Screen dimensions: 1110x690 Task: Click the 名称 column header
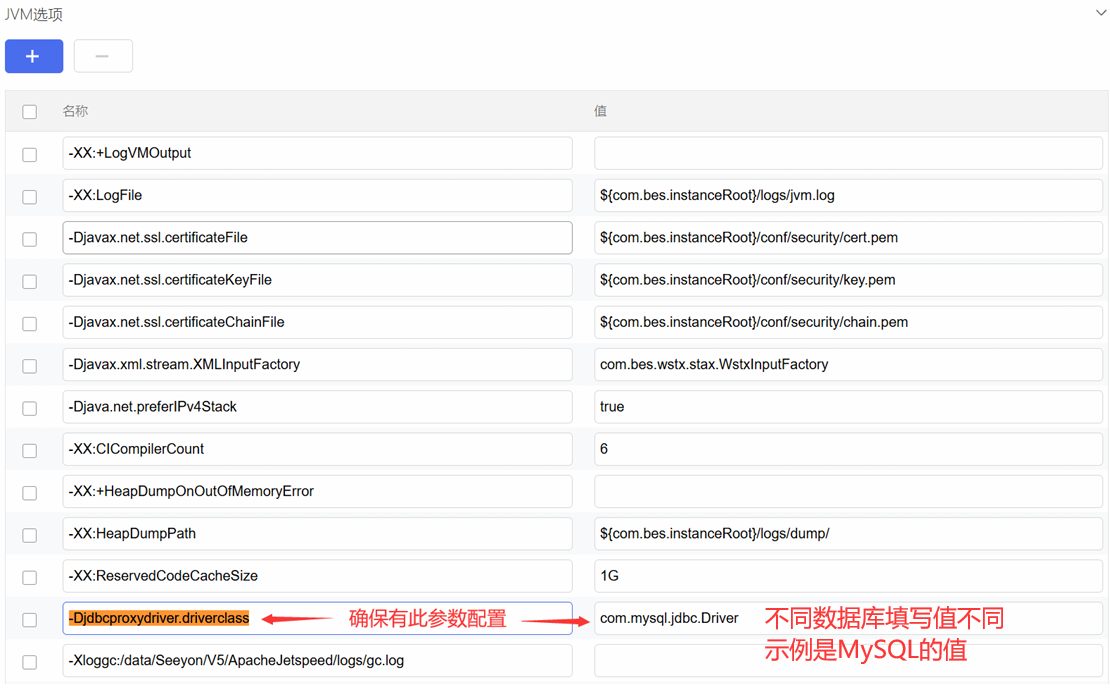click(x=76, y=111)
